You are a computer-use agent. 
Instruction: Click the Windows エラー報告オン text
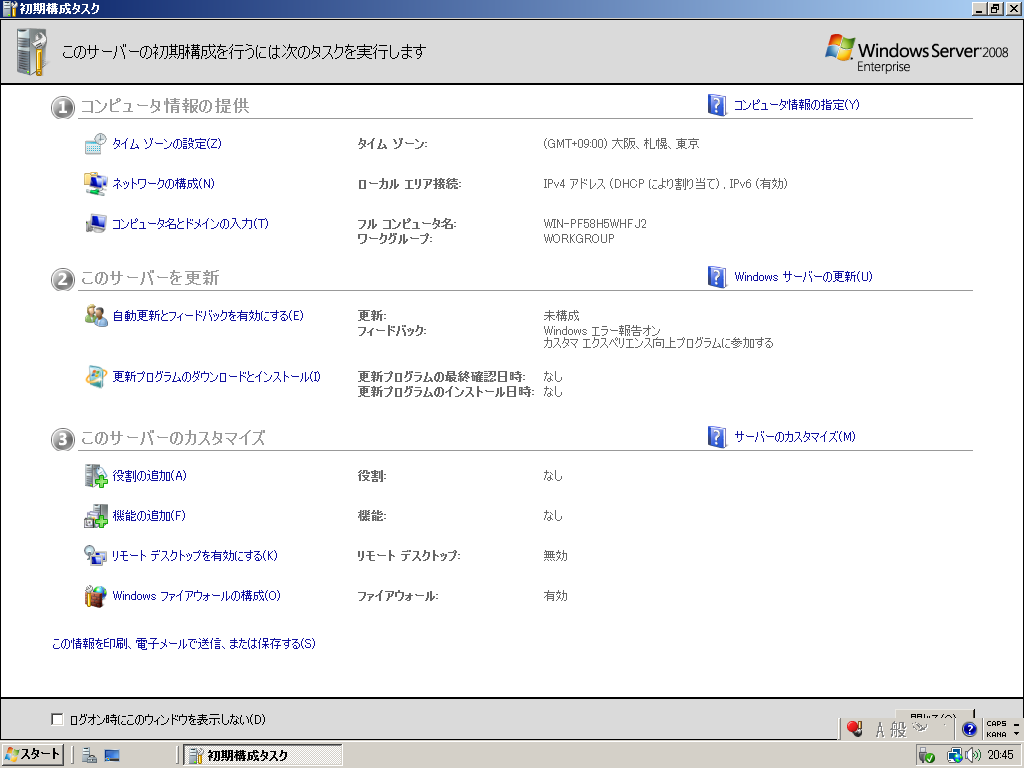click(x=601, y=330)
